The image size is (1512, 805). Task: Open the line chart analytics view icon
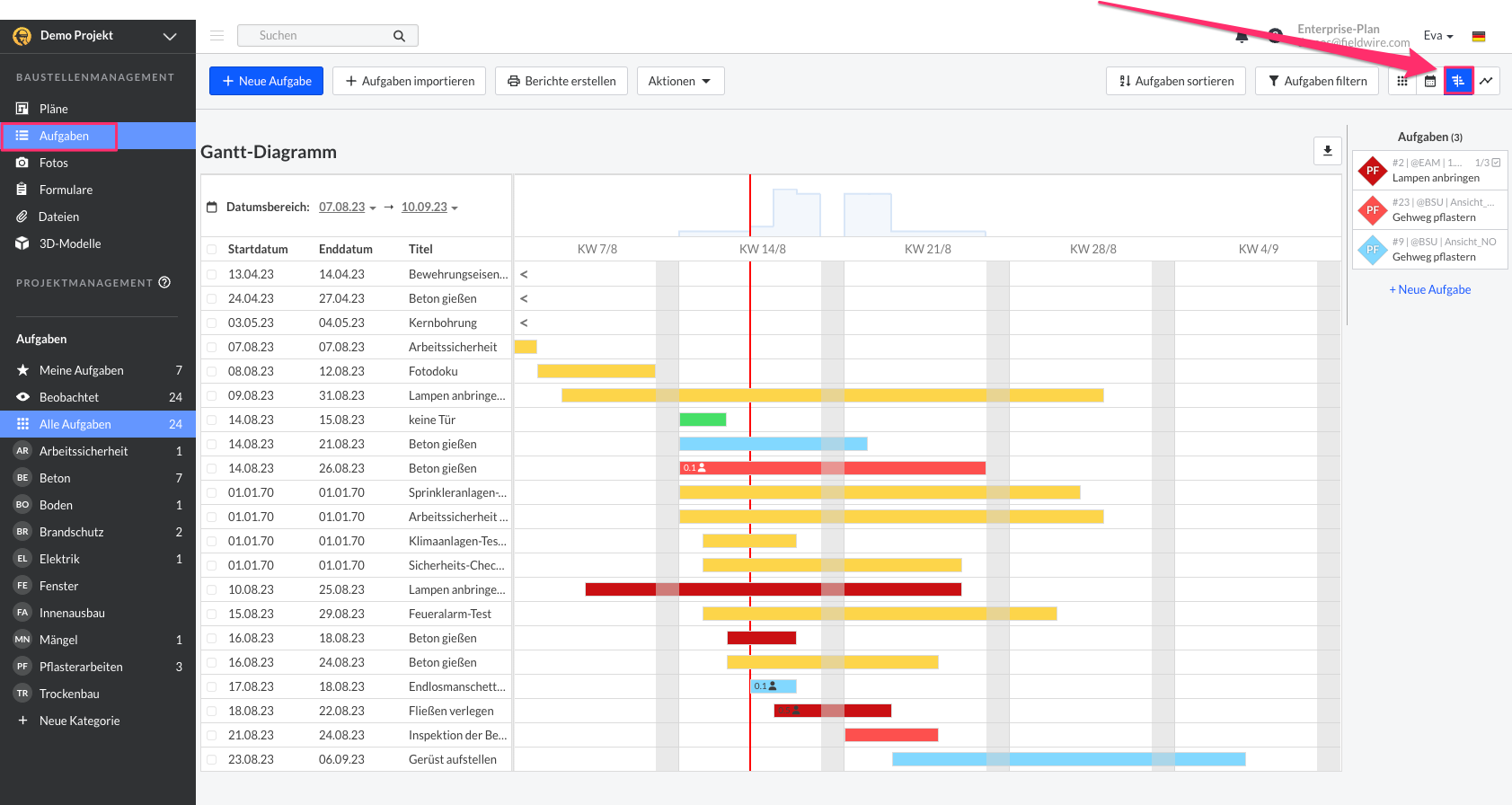pos(1487,81)
